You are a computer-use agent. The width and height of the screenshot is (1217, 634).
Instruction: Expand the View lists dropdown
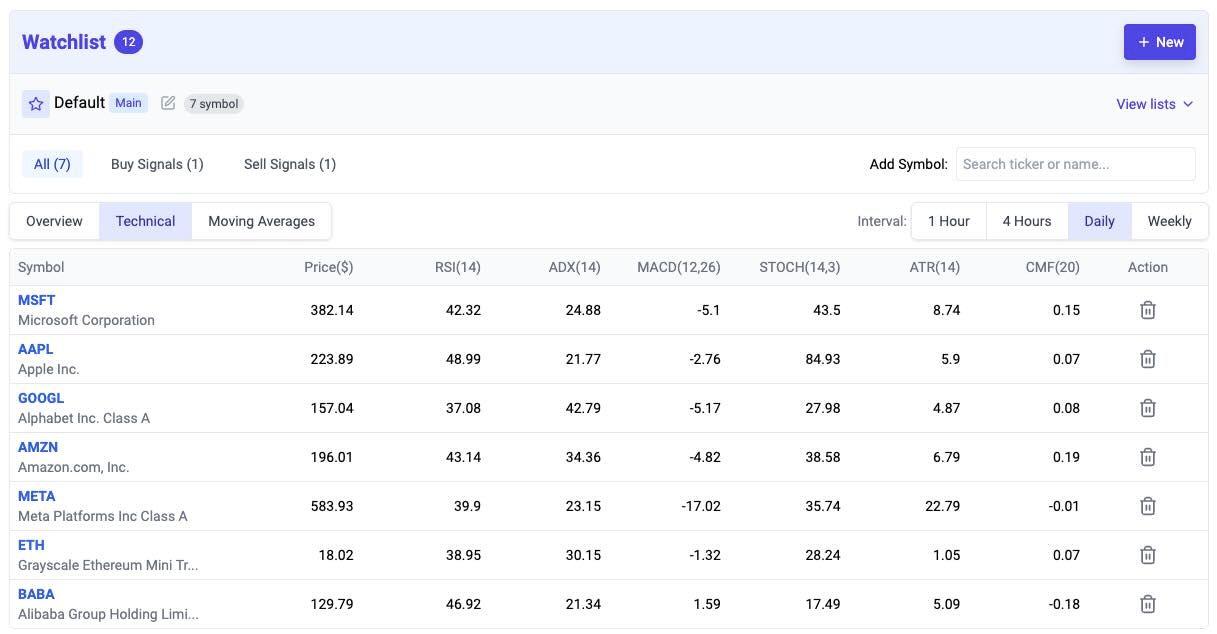coord(1155,104)
